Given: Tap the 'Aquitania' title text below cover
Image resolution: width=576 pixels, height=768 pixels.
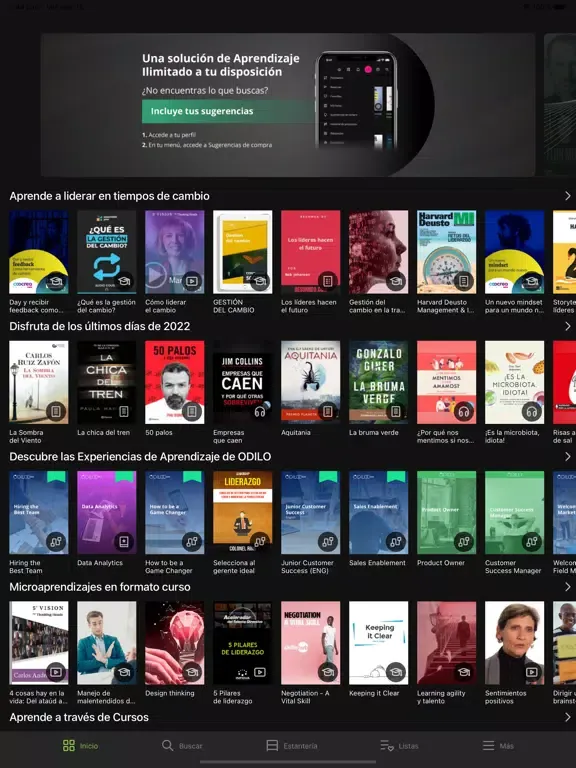Looking at the screenshot, I should (295, 432).
